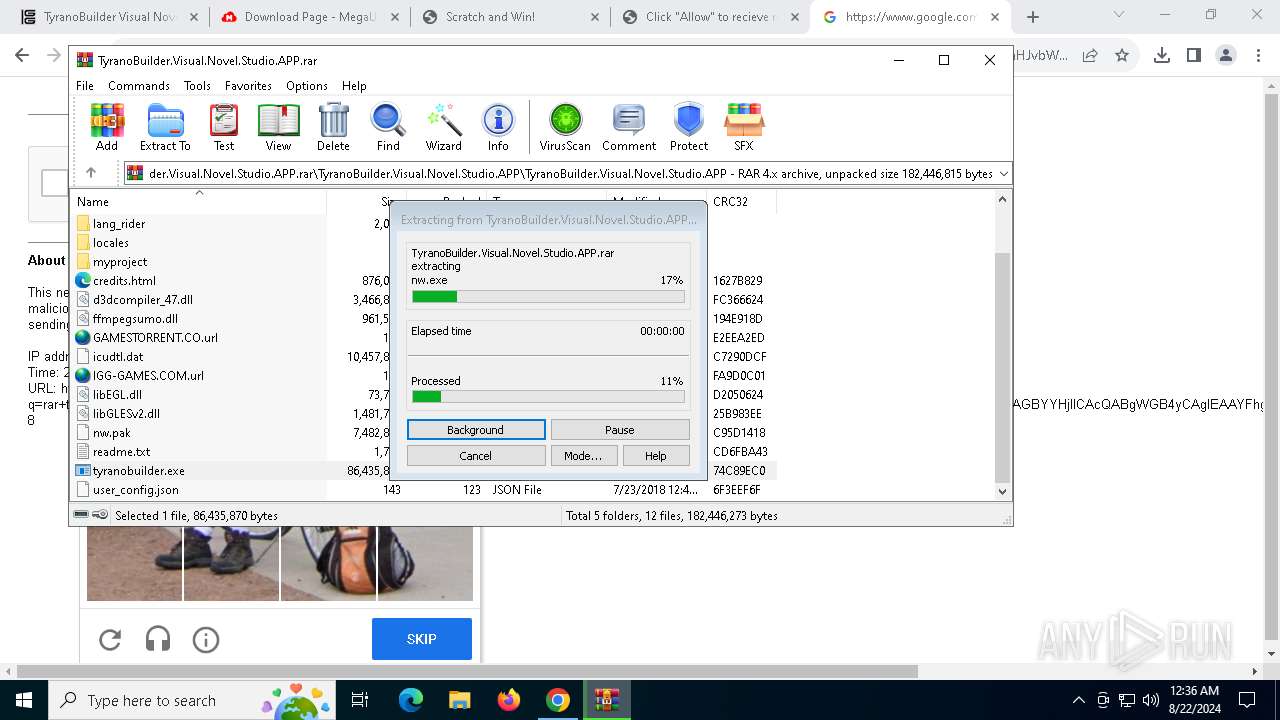Launch the Wizard toolbar icon

(443, 127)
